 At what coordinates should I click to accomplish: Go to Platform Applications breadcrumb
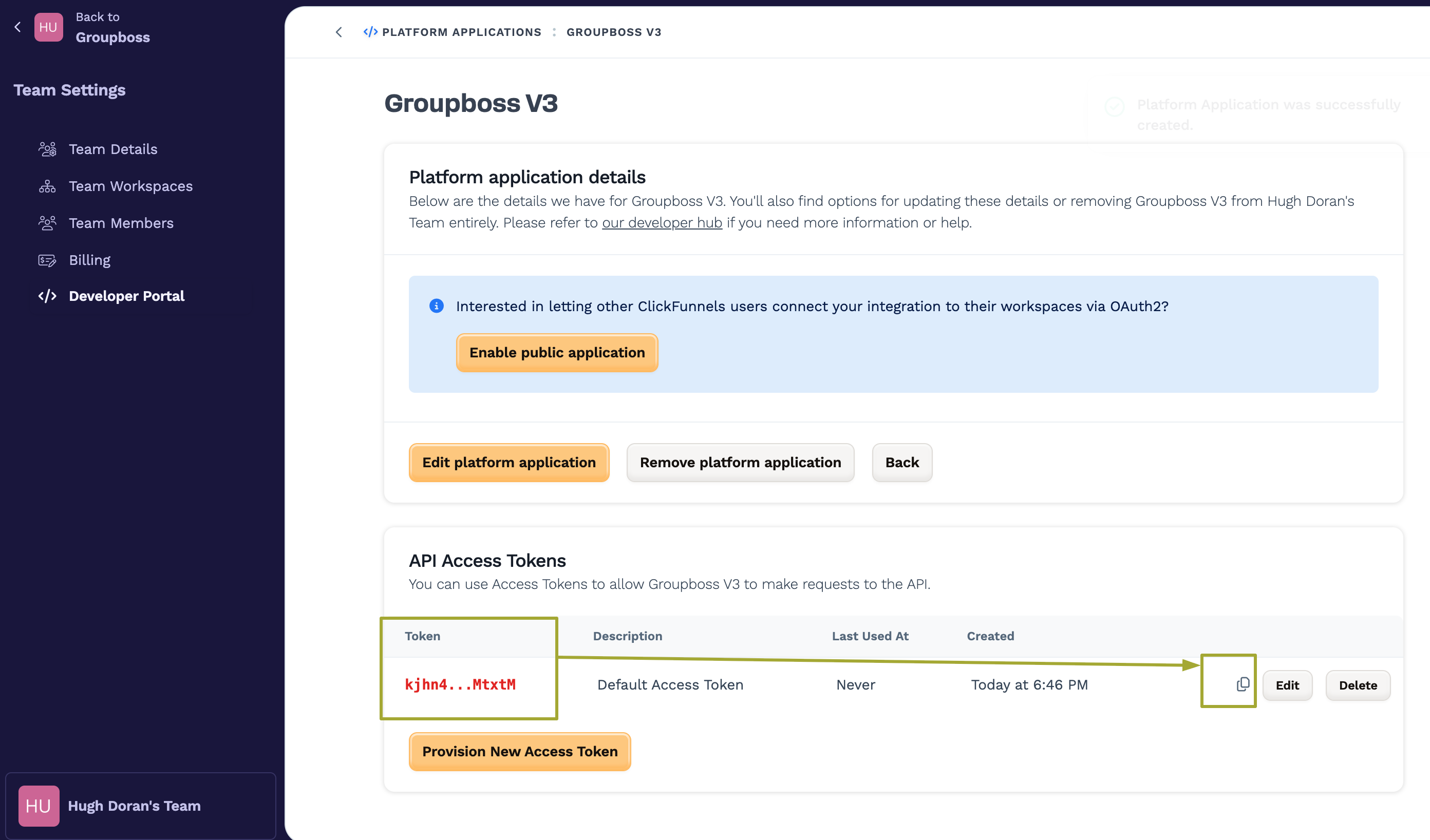[461, 32]
